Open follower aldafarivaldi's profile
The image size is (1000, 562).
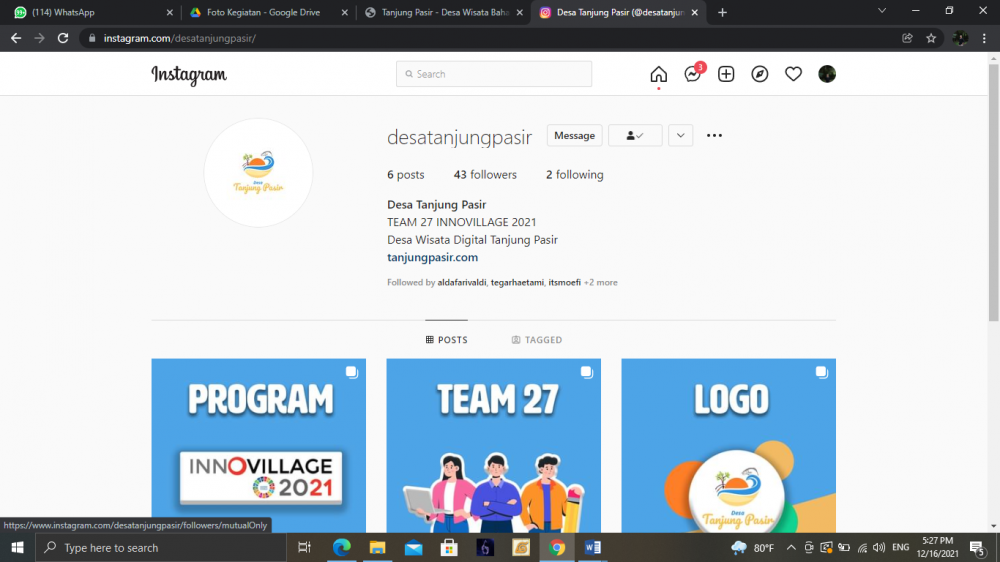[x=462, y=282]
